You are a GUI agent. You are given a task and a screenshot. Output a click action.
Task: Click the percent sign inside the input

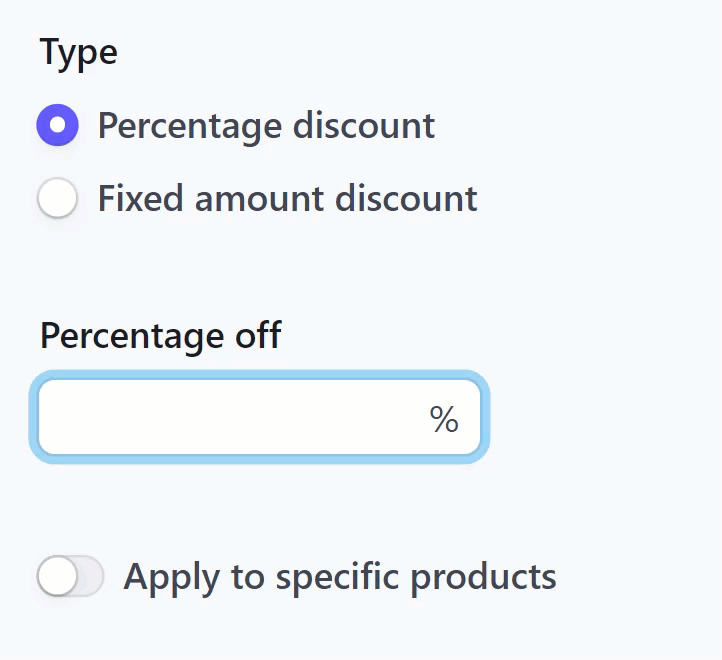tap(444, 420)
